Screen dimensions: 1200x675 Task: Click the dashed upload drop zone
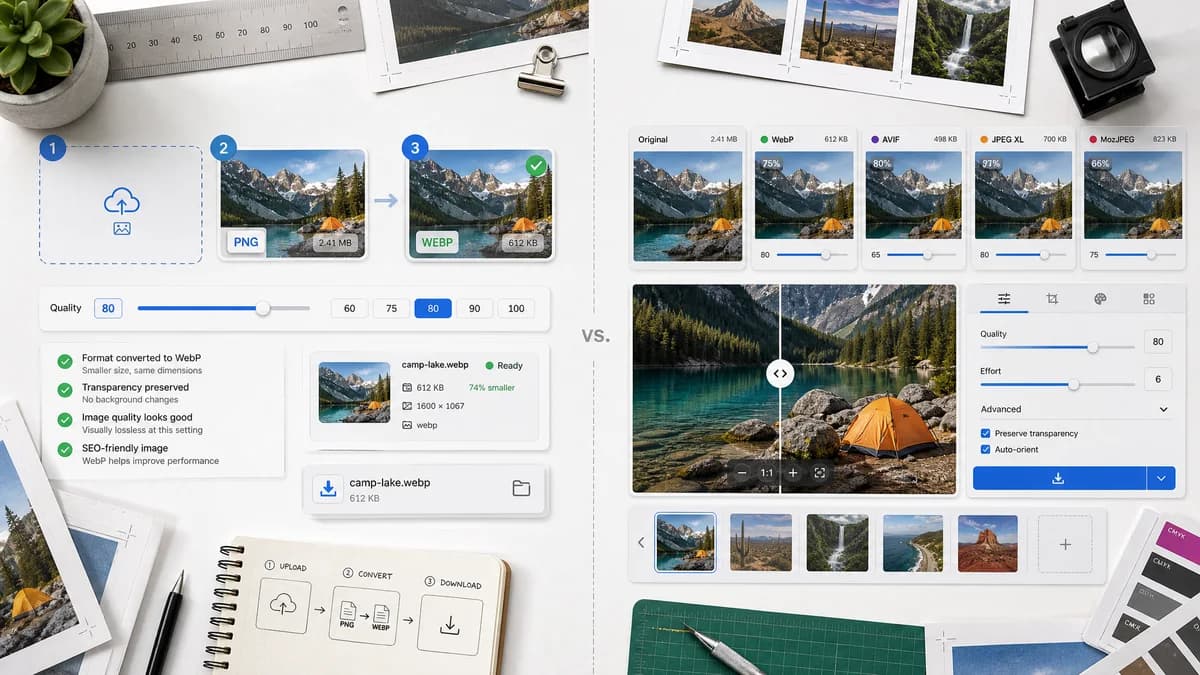[x=121, y=204]
